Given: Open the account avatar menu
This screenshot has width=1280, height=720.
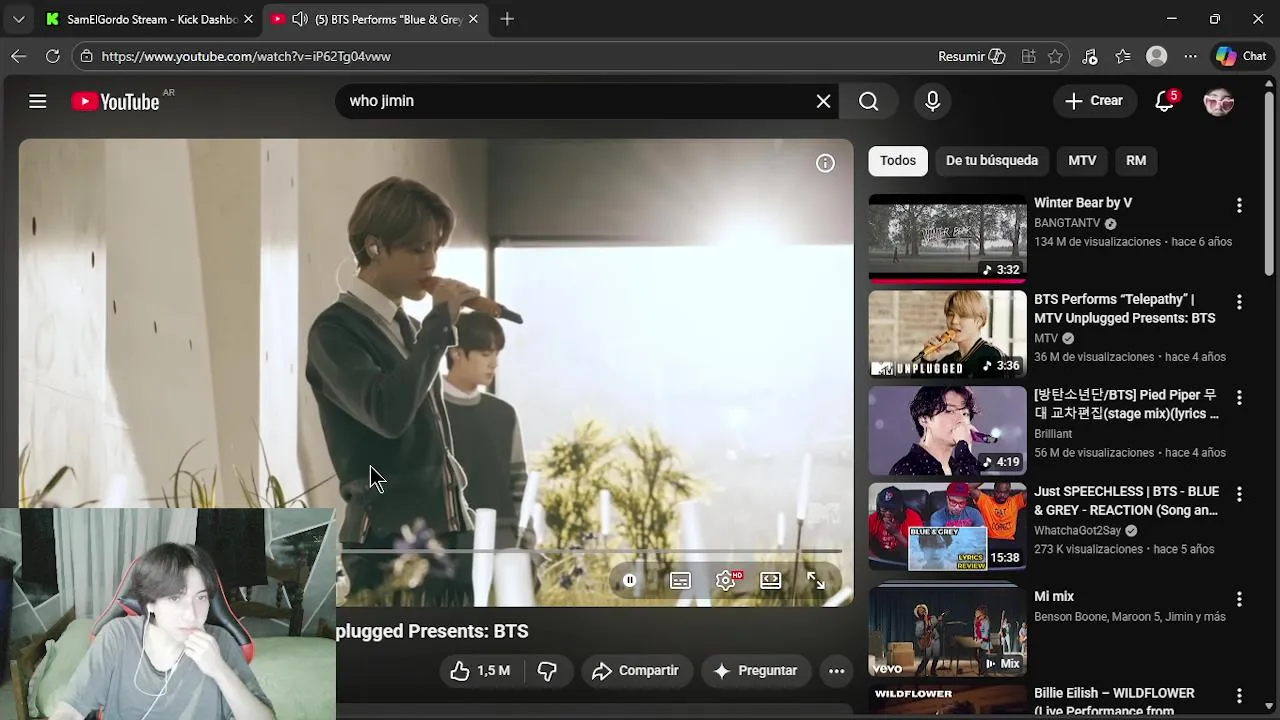Looking at the screenshot, I should pyautogui.click(x=1218, y=101).
